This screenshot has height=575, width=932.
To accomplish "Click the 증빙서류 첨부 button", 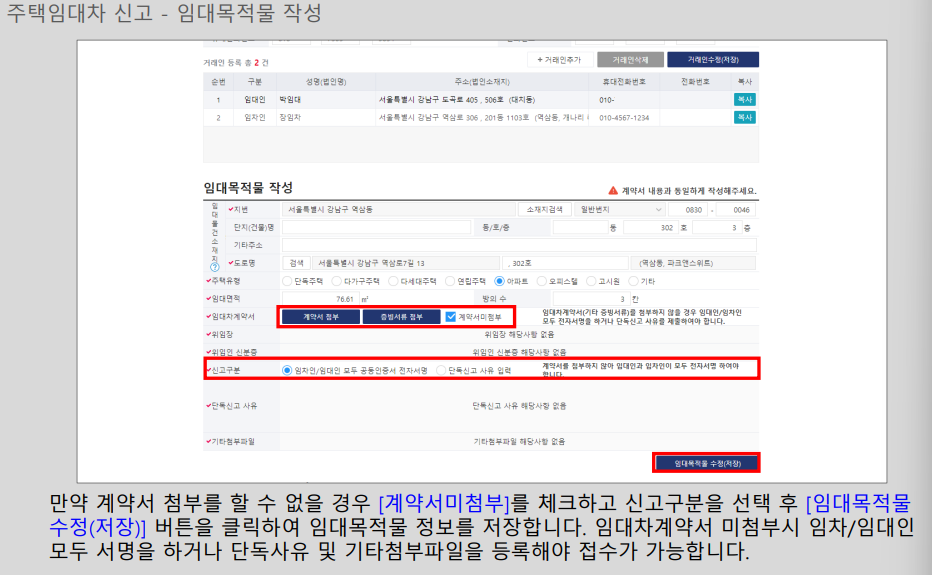I will 402,317.
